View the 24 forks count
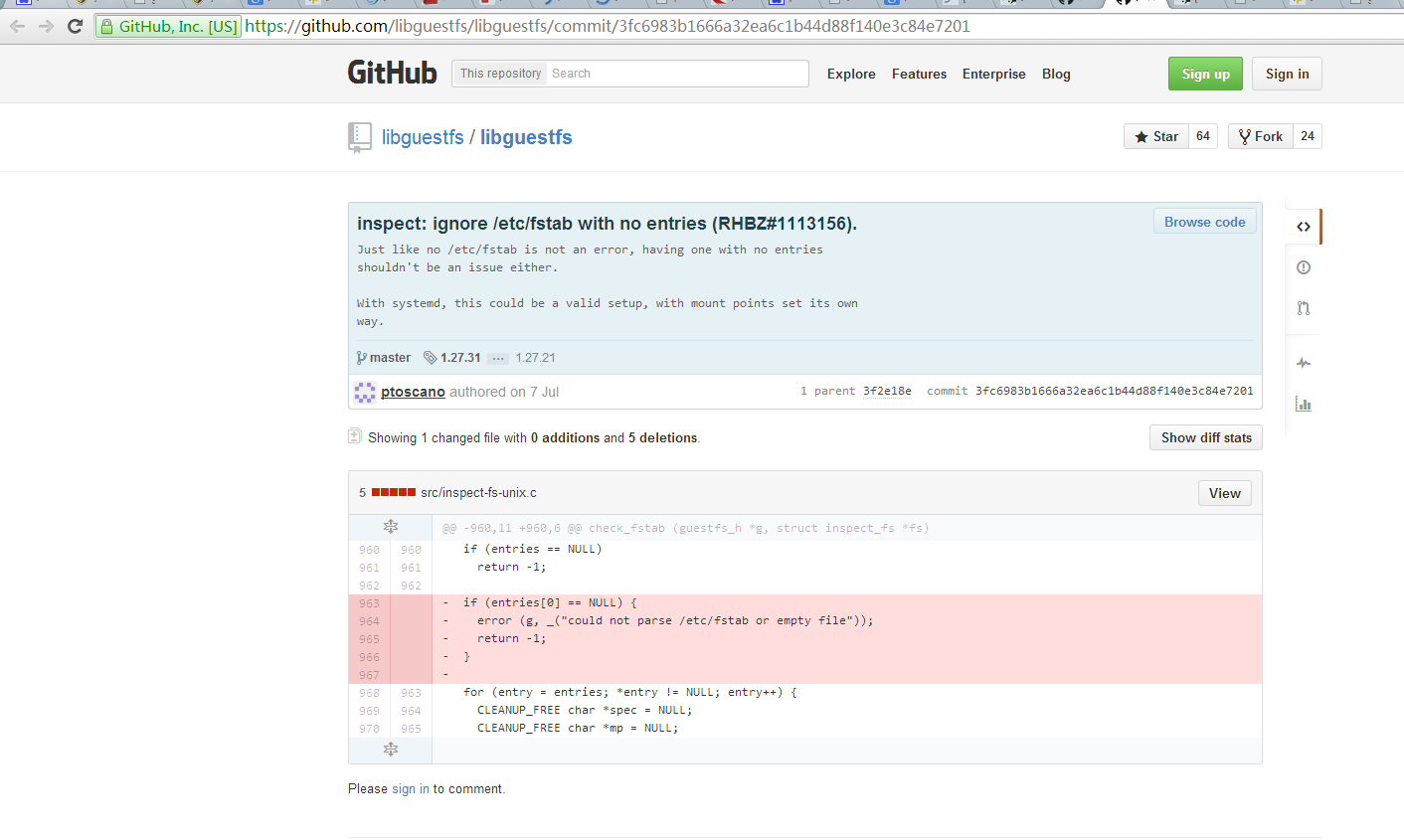Screen dimensions: 1404x840 1308,136
